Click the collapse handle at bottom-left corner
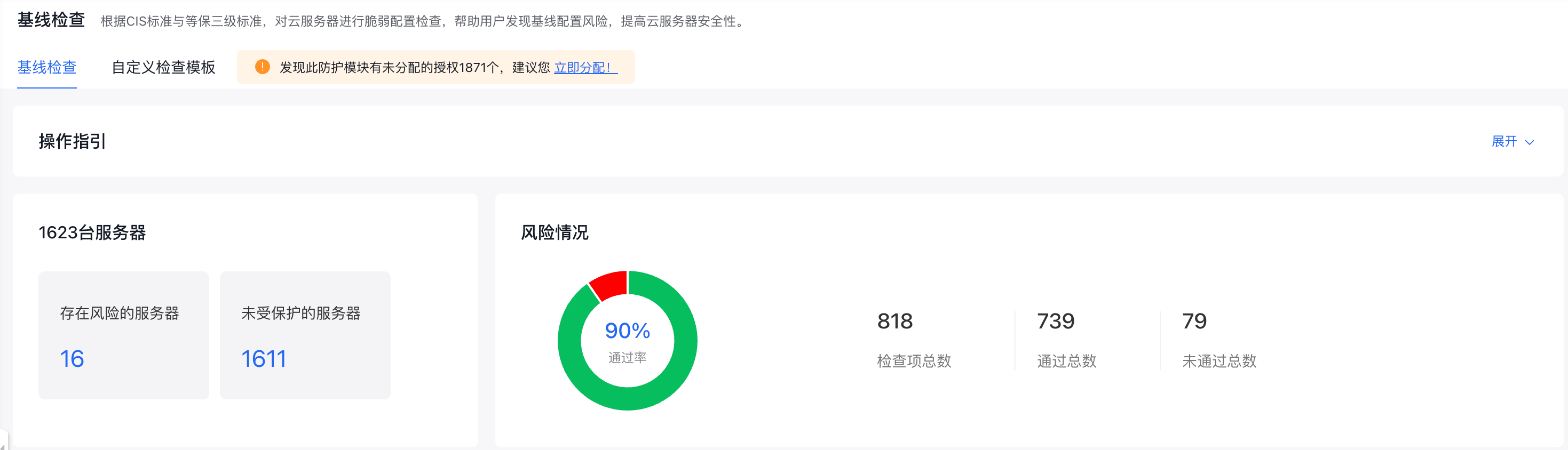 [x=3, y=440]
